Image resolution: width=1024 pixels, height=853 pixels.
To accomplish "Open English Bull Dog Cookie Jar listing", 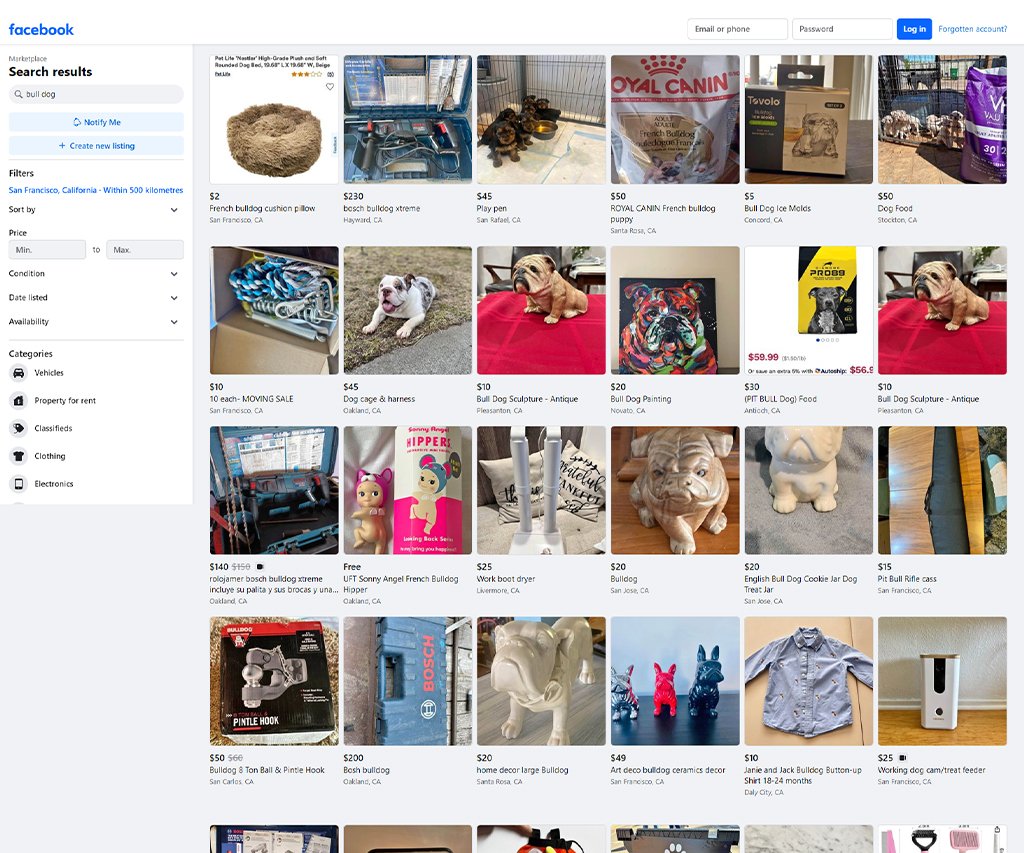I will tap(808, 491).
